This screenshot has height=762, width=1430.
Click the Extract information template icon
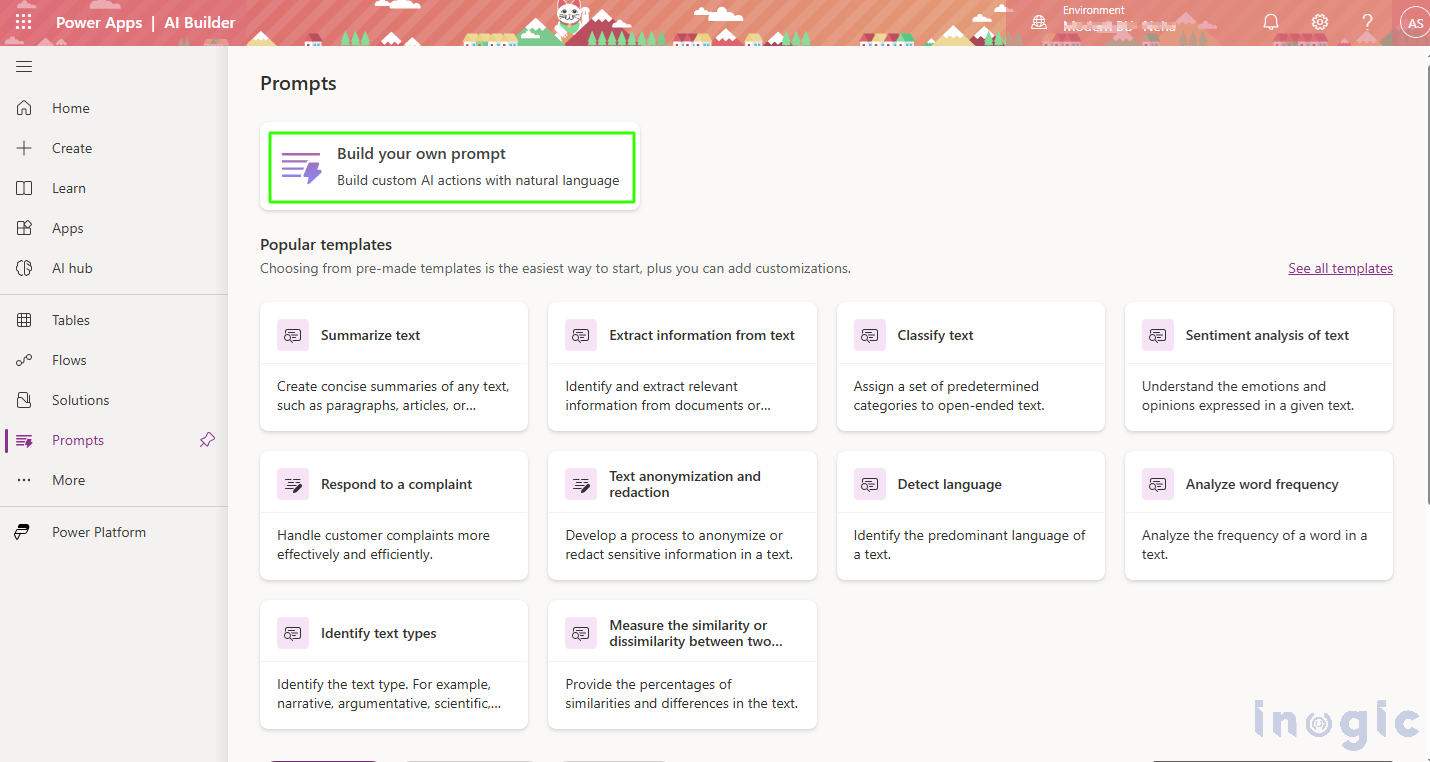581,335
